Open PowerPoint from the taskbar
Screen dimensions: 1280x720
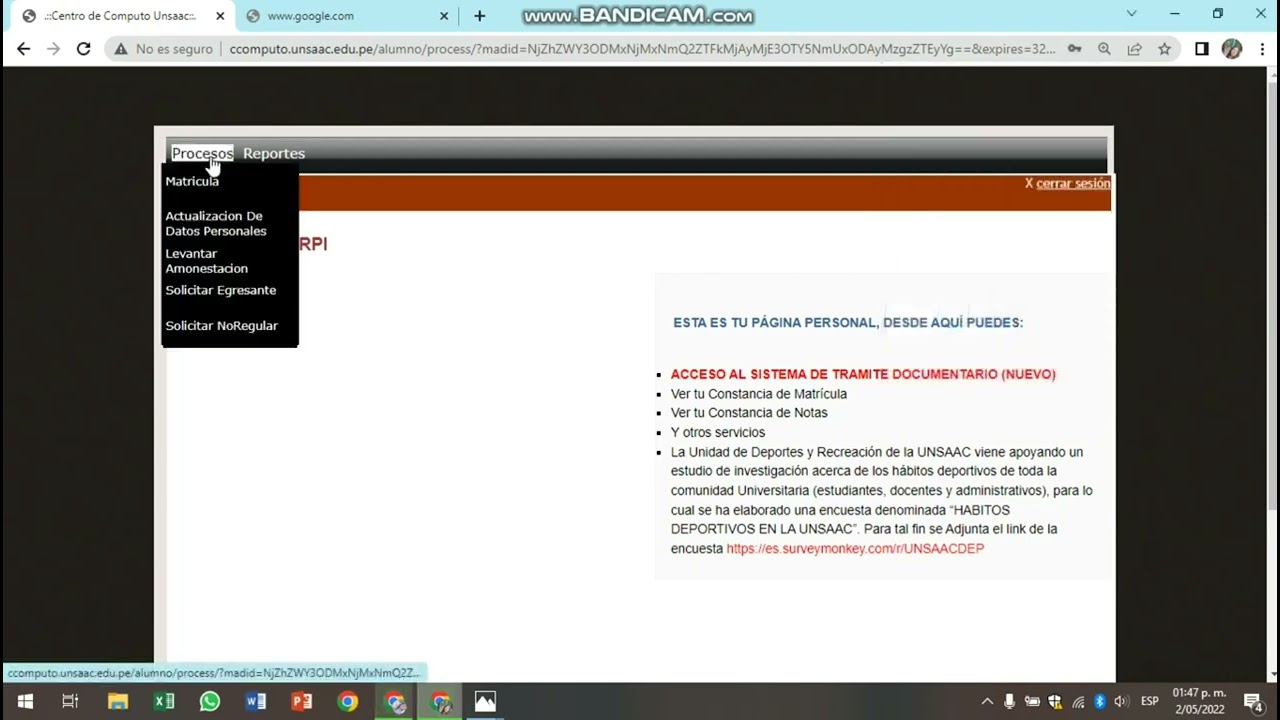pyautogui.click(x=302, y=701)
